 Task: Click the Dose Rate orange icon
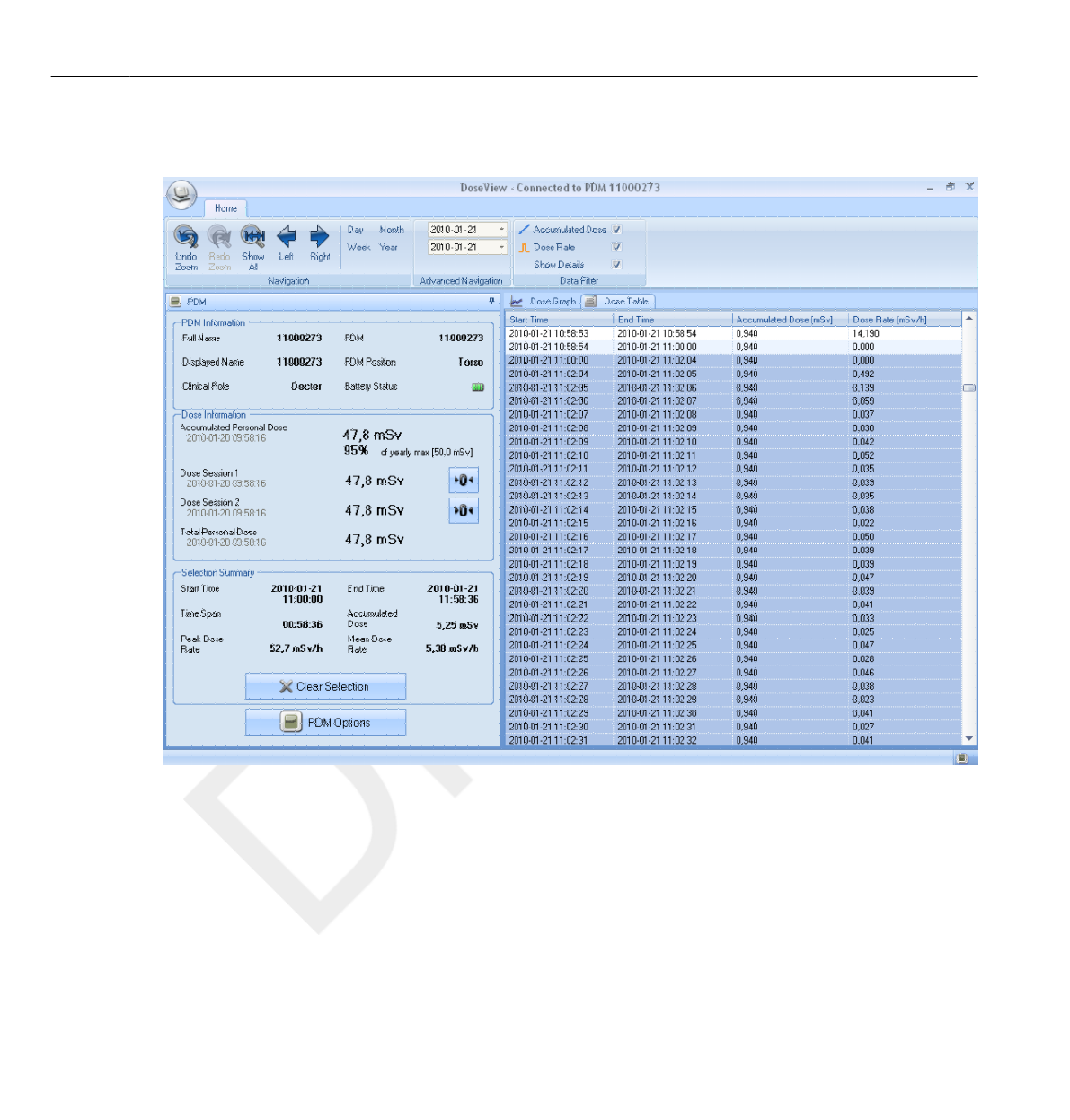click(524, 247)
